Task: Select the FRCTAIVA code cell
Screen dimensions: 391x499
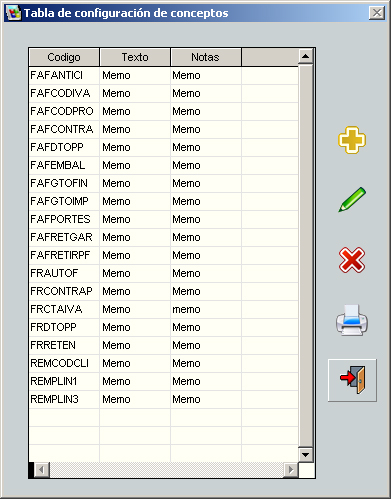Action: point(64,309)
